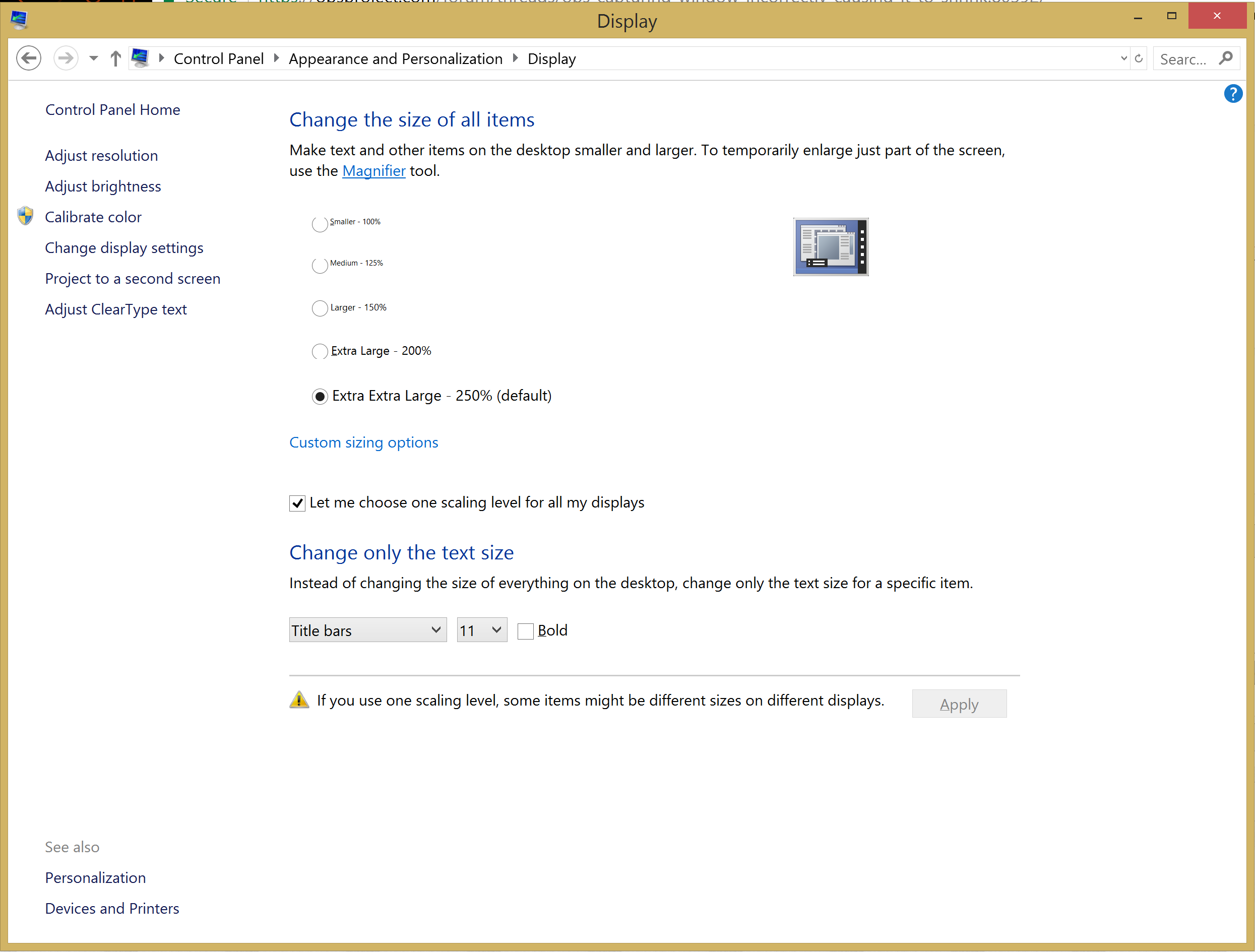Enable the Bold checkbox
The width and height of the screenshot is (1255, 952).
525,631
